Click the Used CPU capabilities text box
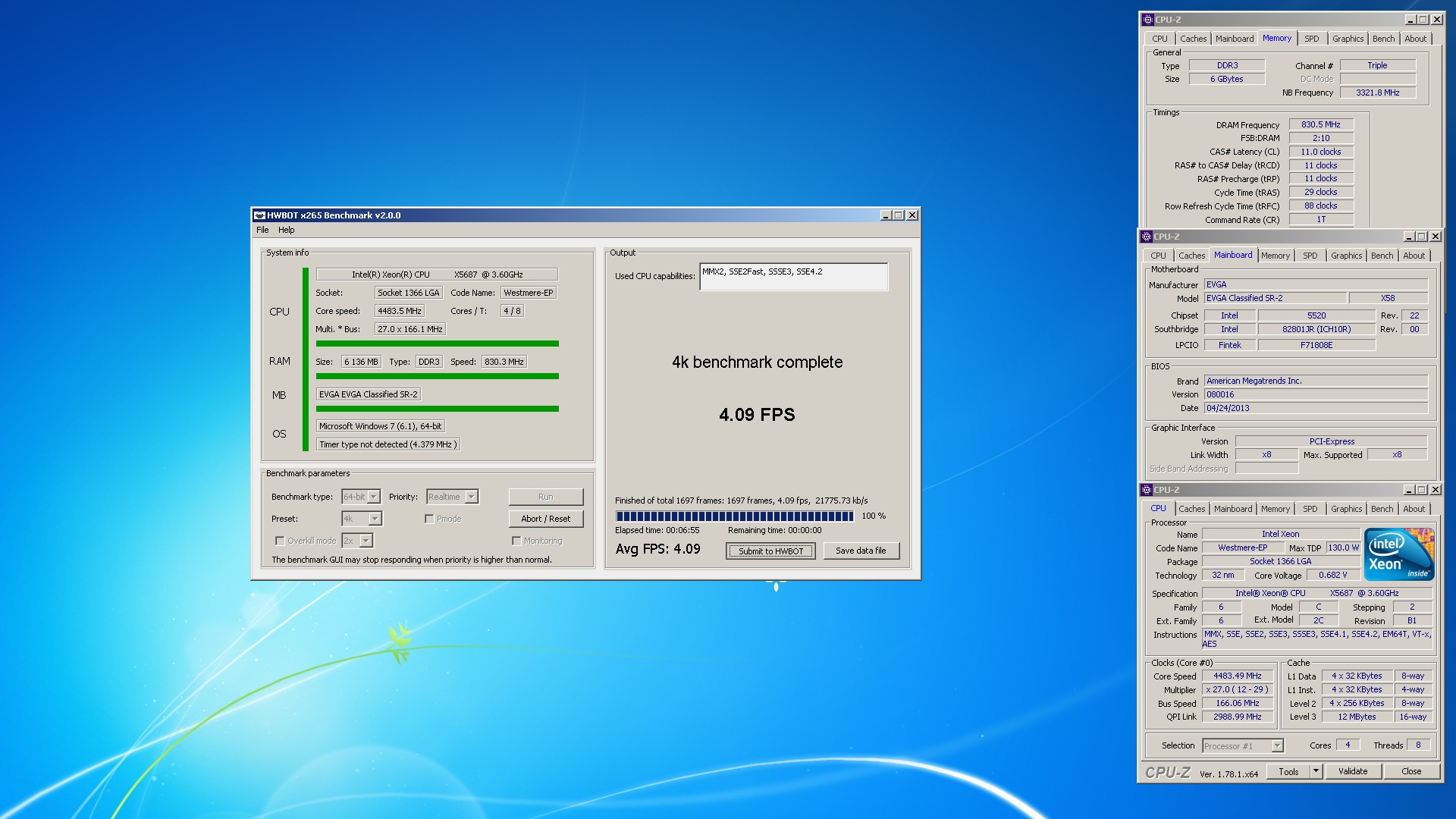 793,277
